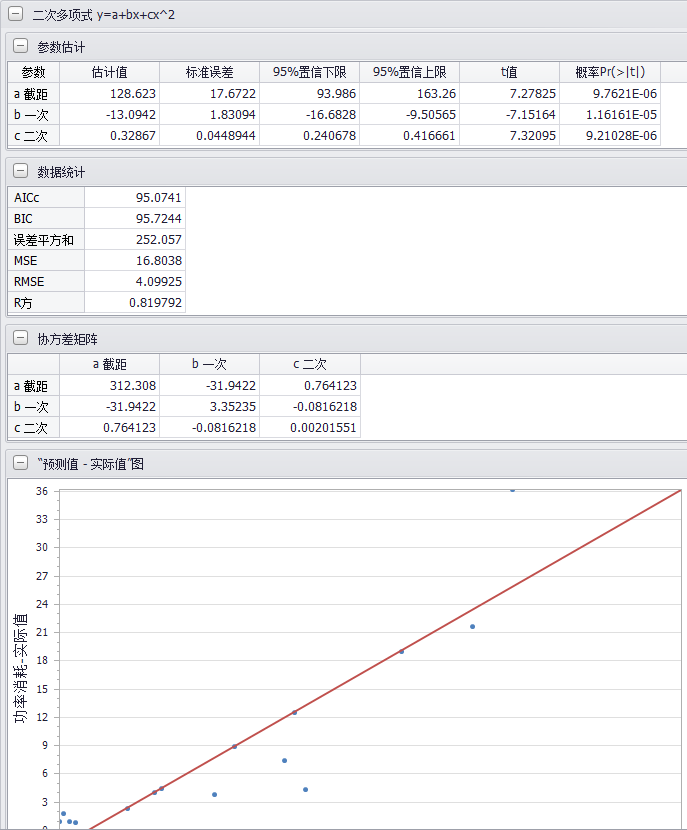Select the c 二次 row in parameter estimates
The height and width of the screenshot is (830, 687).
click(33, 136)
